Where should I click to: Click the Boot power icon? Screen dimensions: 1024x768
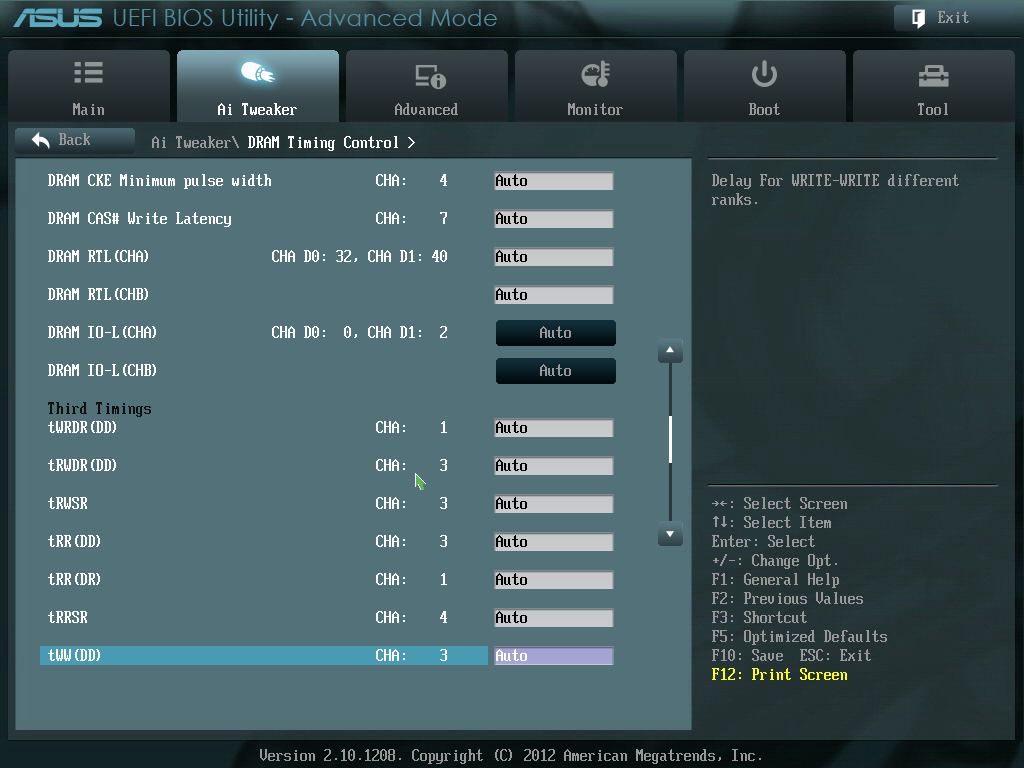tap(764, 74)
